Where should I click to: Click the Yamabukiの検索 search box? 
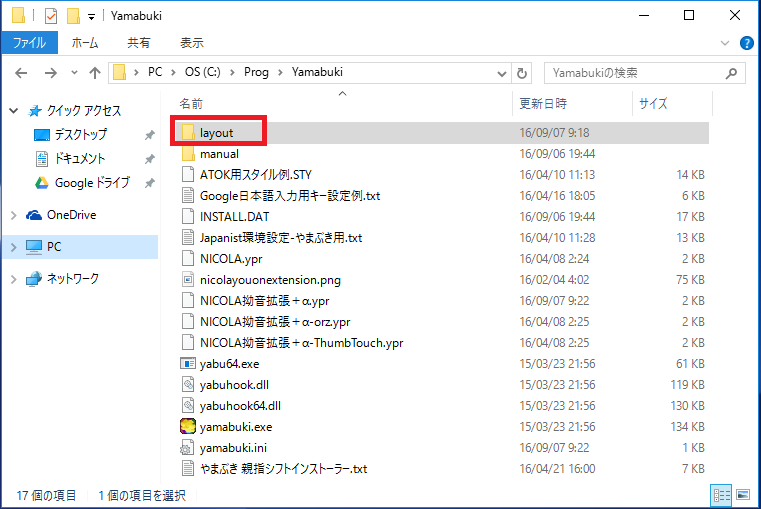click(645, 73)
